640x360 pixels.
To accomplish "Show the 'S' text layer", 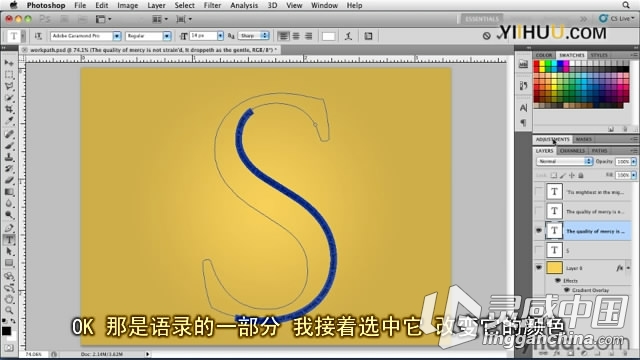I will pyautogui.click(x=539, y=250).
